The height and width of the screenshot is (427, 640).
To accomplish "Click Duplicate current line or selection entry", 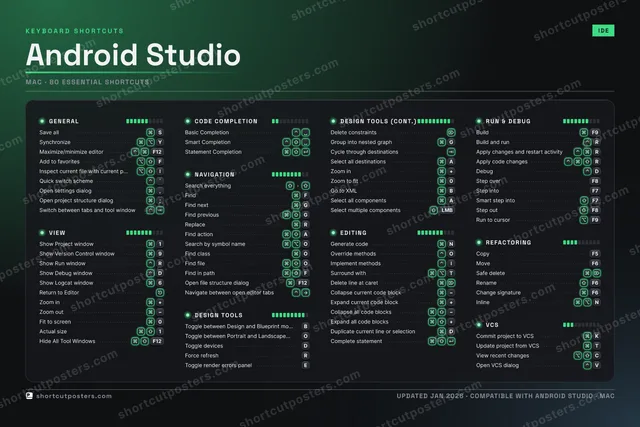I will coord(393,331).
